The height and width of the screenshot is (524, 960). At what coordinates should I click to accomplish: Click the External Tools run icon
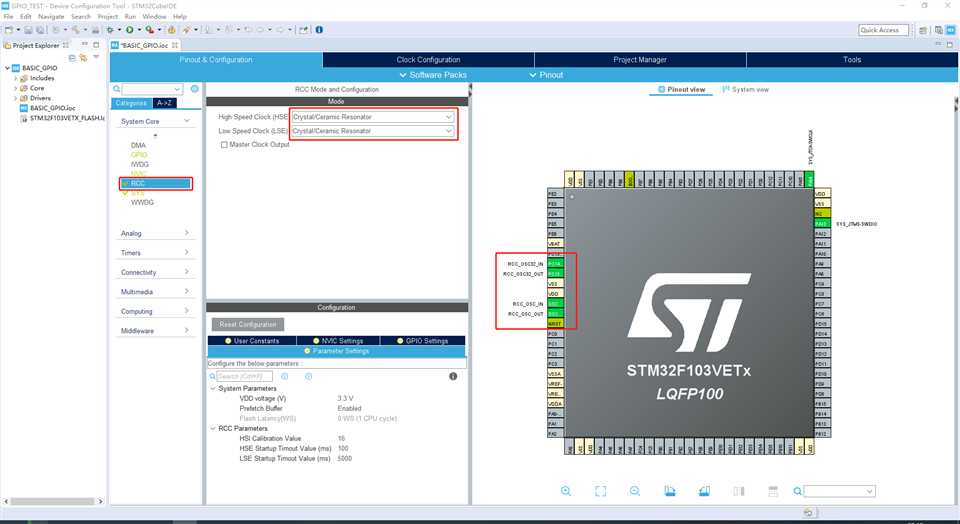(x=149, y=29)
